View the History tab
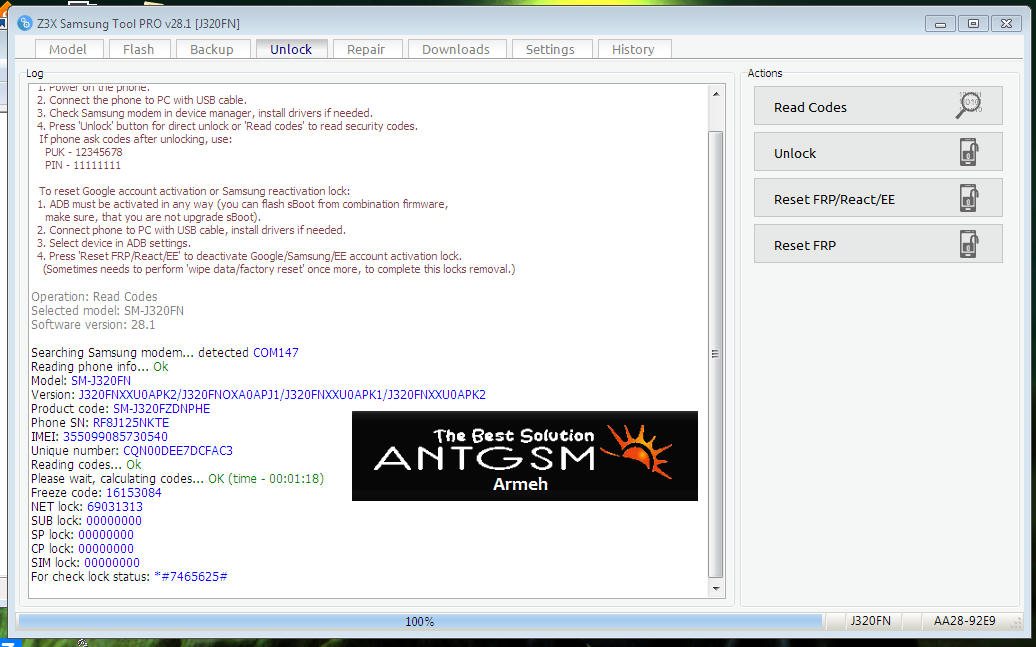The width and height of the screenshot is (1036, 647). 633,50
